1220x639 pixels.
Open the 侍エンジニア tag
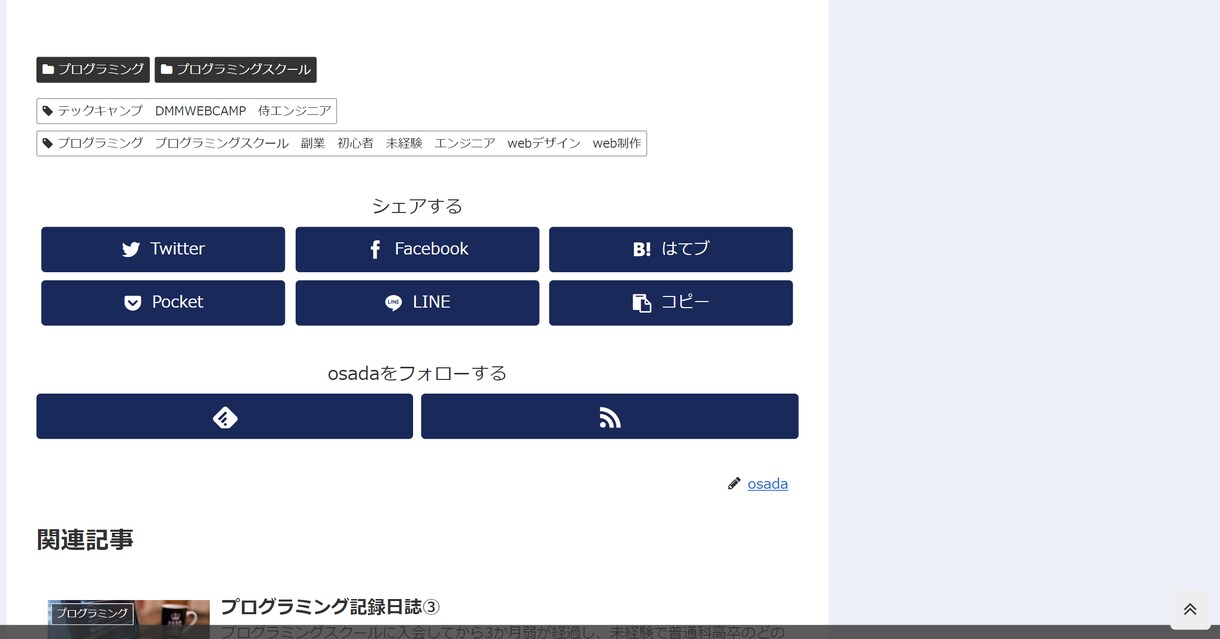pyautogui.click(x=294, y=111)
